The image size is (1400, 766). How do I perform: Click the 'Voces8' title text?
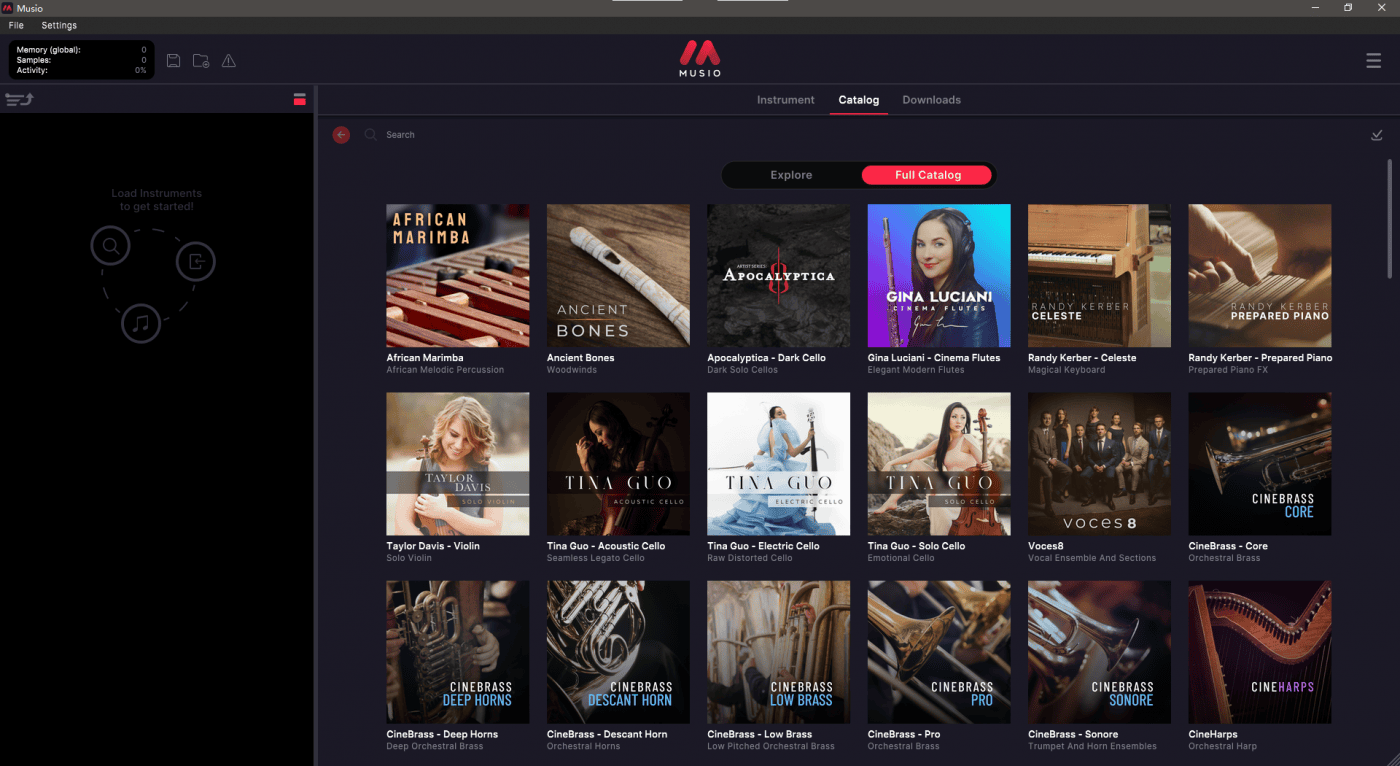point(1045,546)
